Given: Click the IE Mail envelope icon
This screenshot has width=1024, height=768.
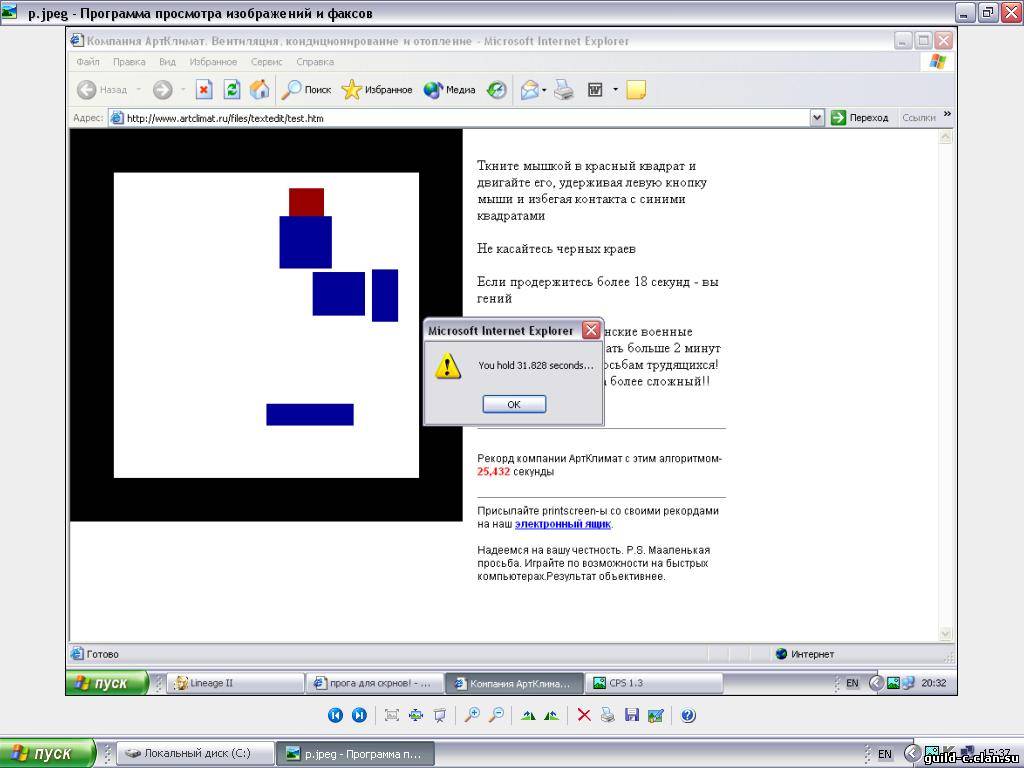Looking at the screenshot, I should point(530,89).
